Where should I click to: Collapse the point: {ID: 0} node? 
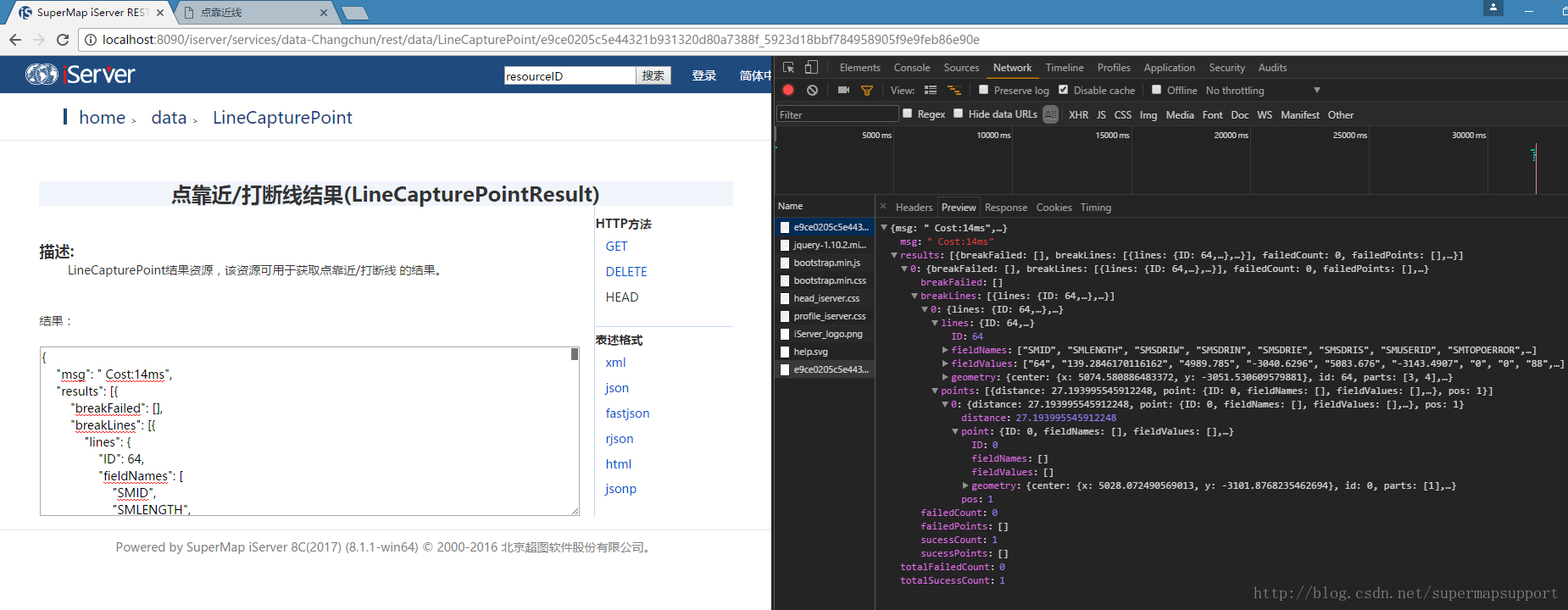pos(955,430)
